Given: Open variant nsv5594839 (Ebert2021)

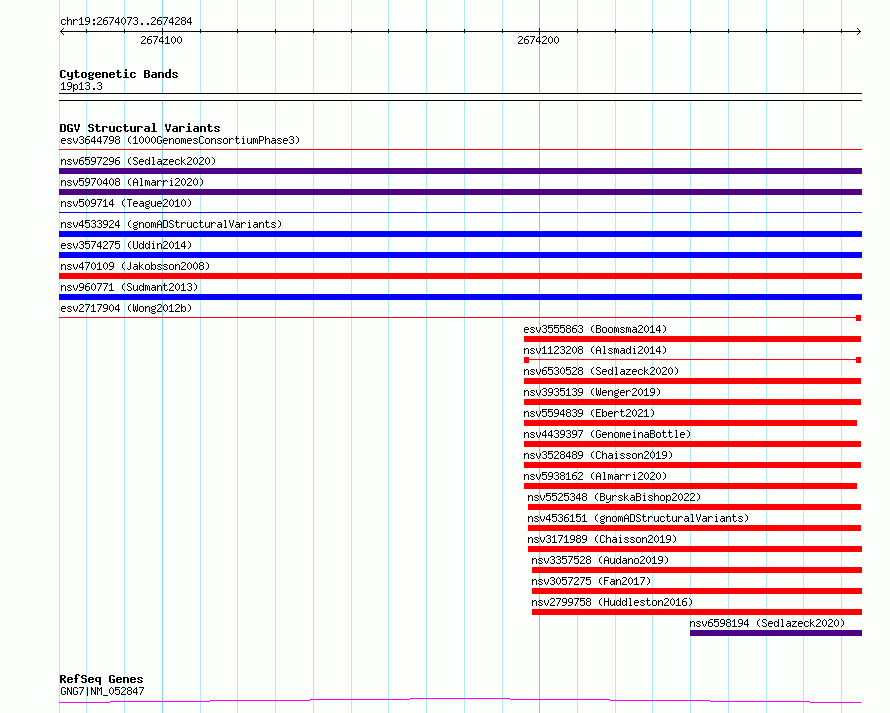Looking at the screenshot, I should 589,413.
